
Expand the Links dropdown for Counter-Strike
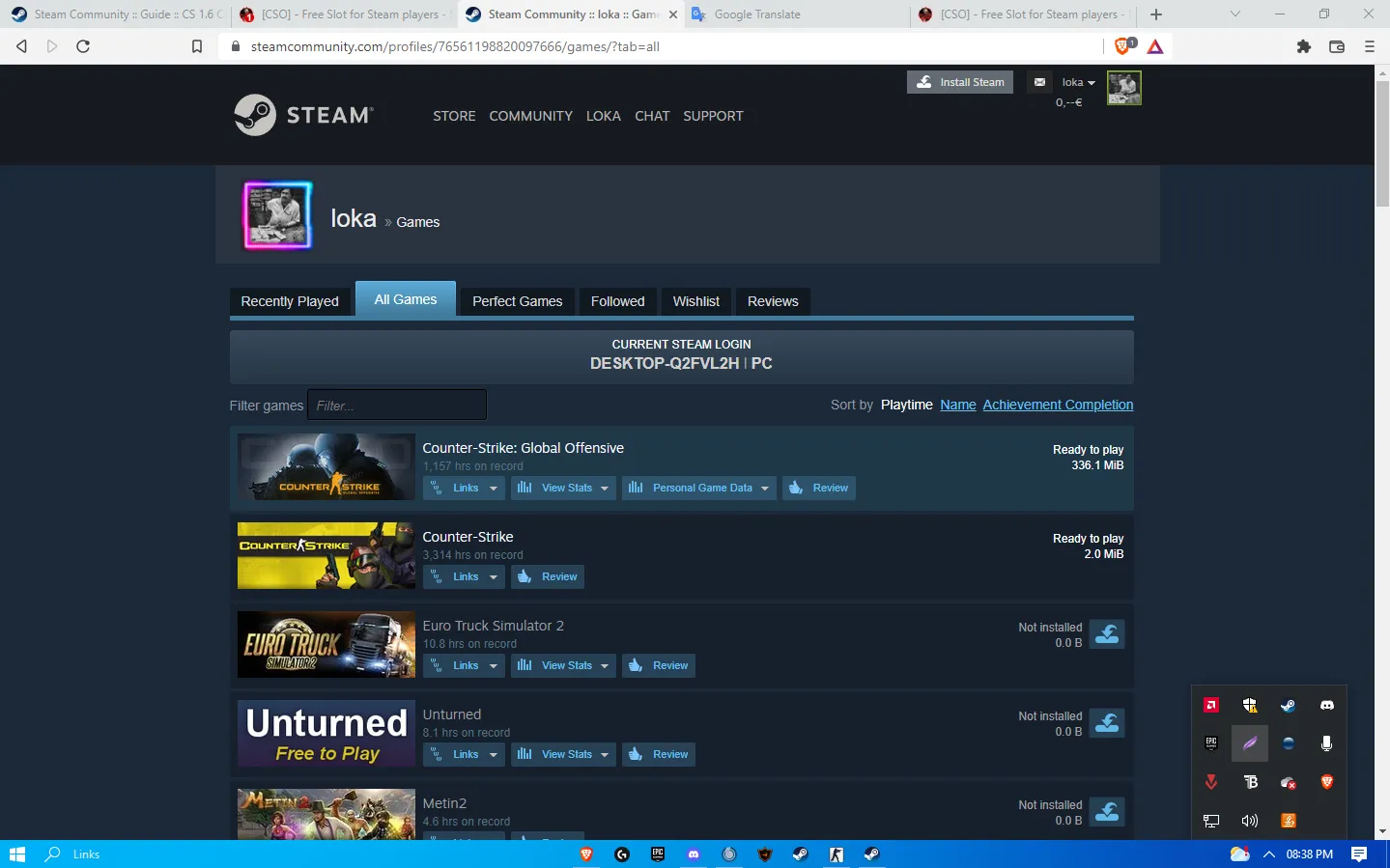tap(464, 576)
